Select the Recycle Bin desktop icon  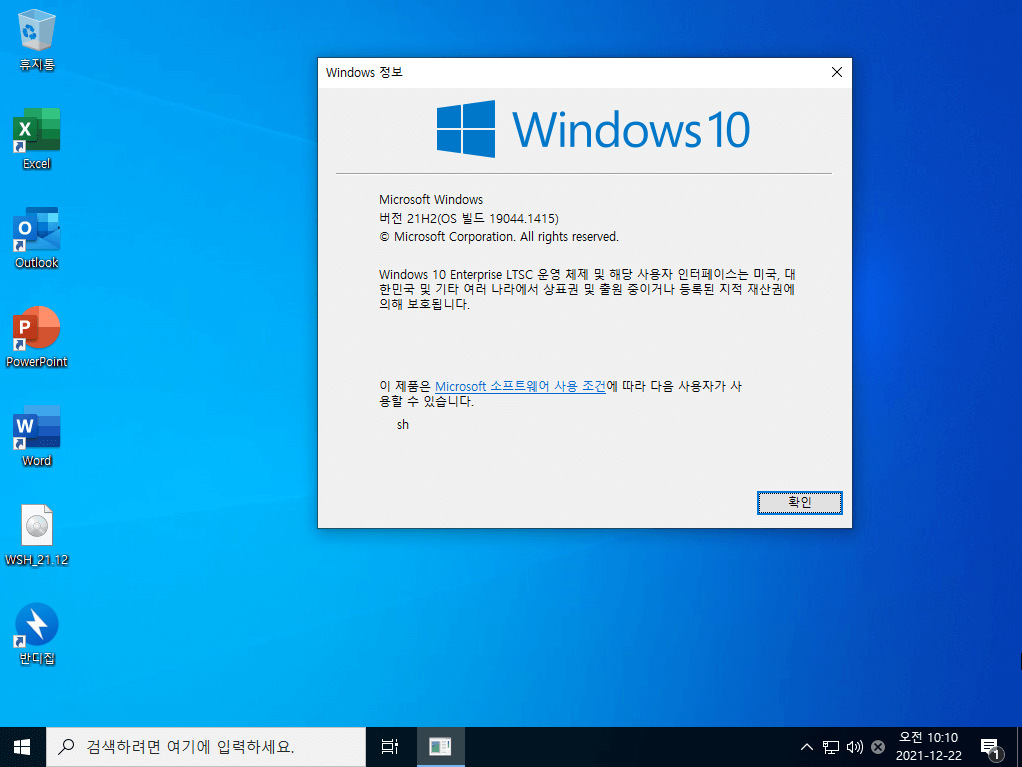coord(36,40)
